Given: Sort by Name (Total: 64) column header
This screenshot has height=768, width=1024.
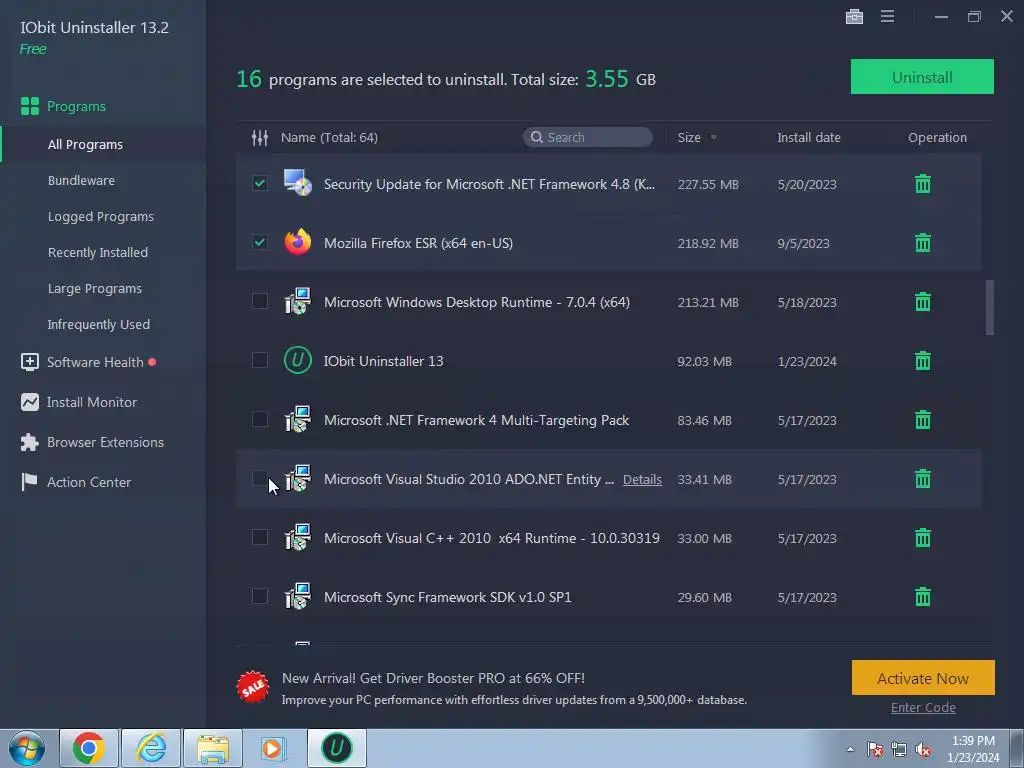Looking at the screenshot, I should tap(329, 138).
